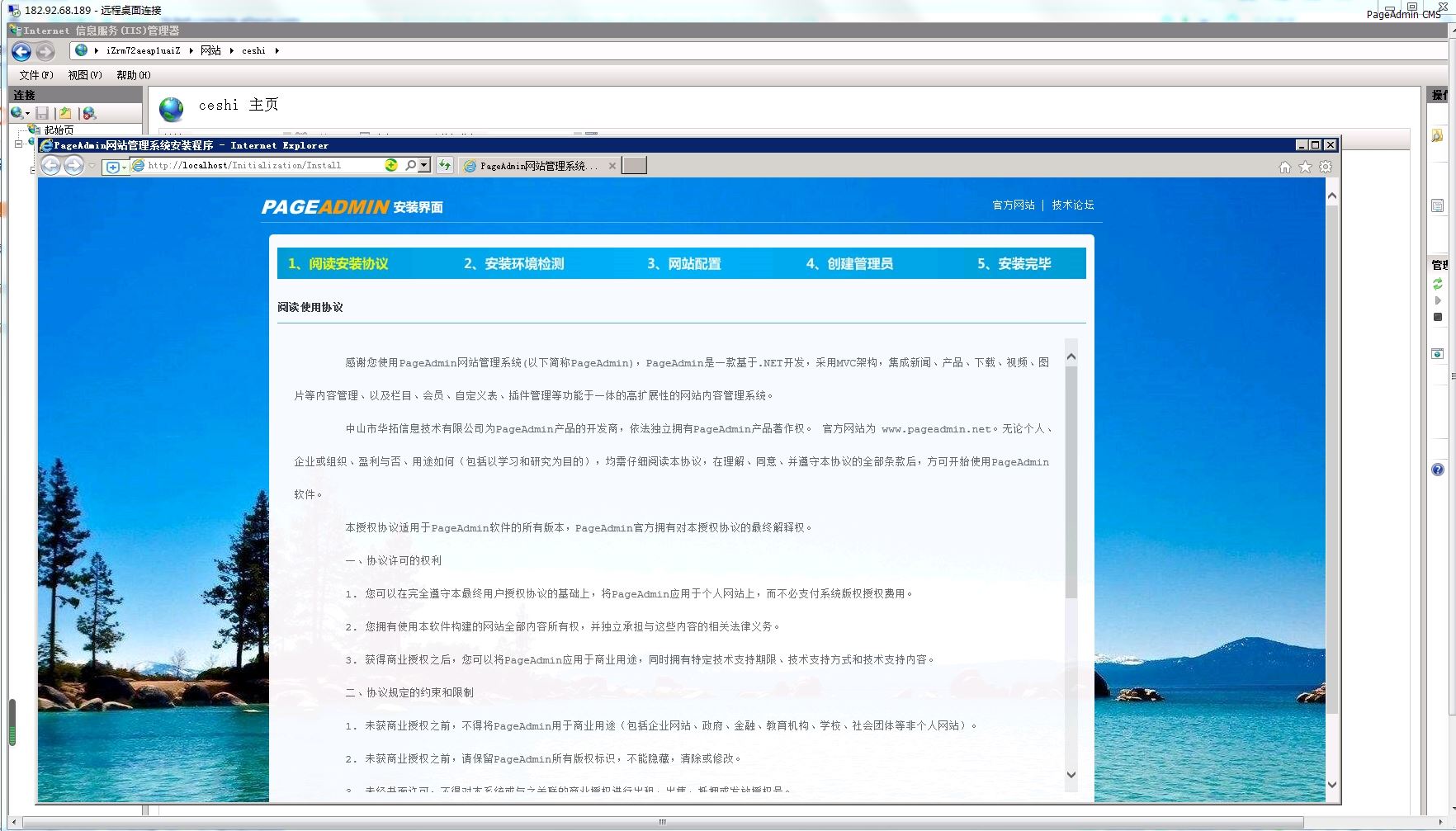Click the up-folder icon in Connections toolbar
Viewport: 1456px width, 831px height.
tap(65, 113)
